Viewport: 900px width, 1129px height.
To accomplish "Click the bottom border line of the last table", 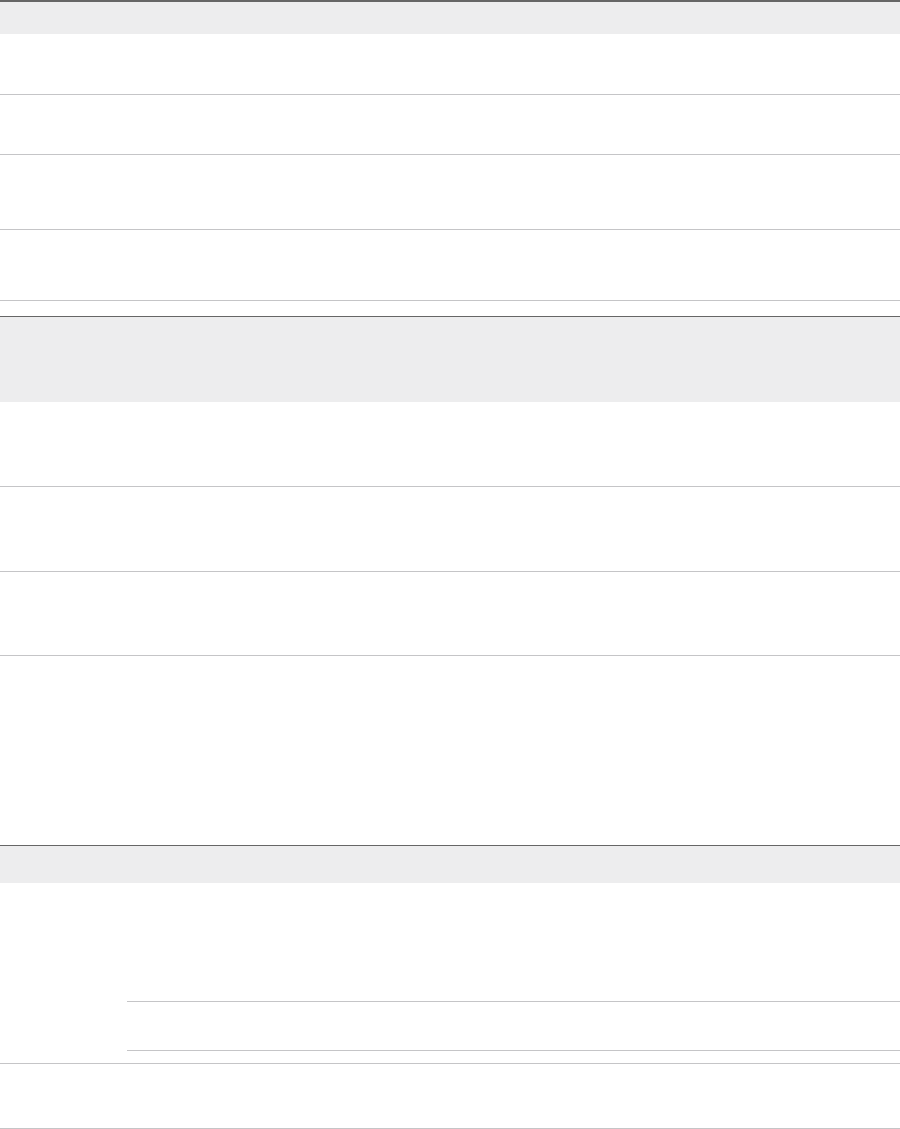I will tap(450, 1128).
